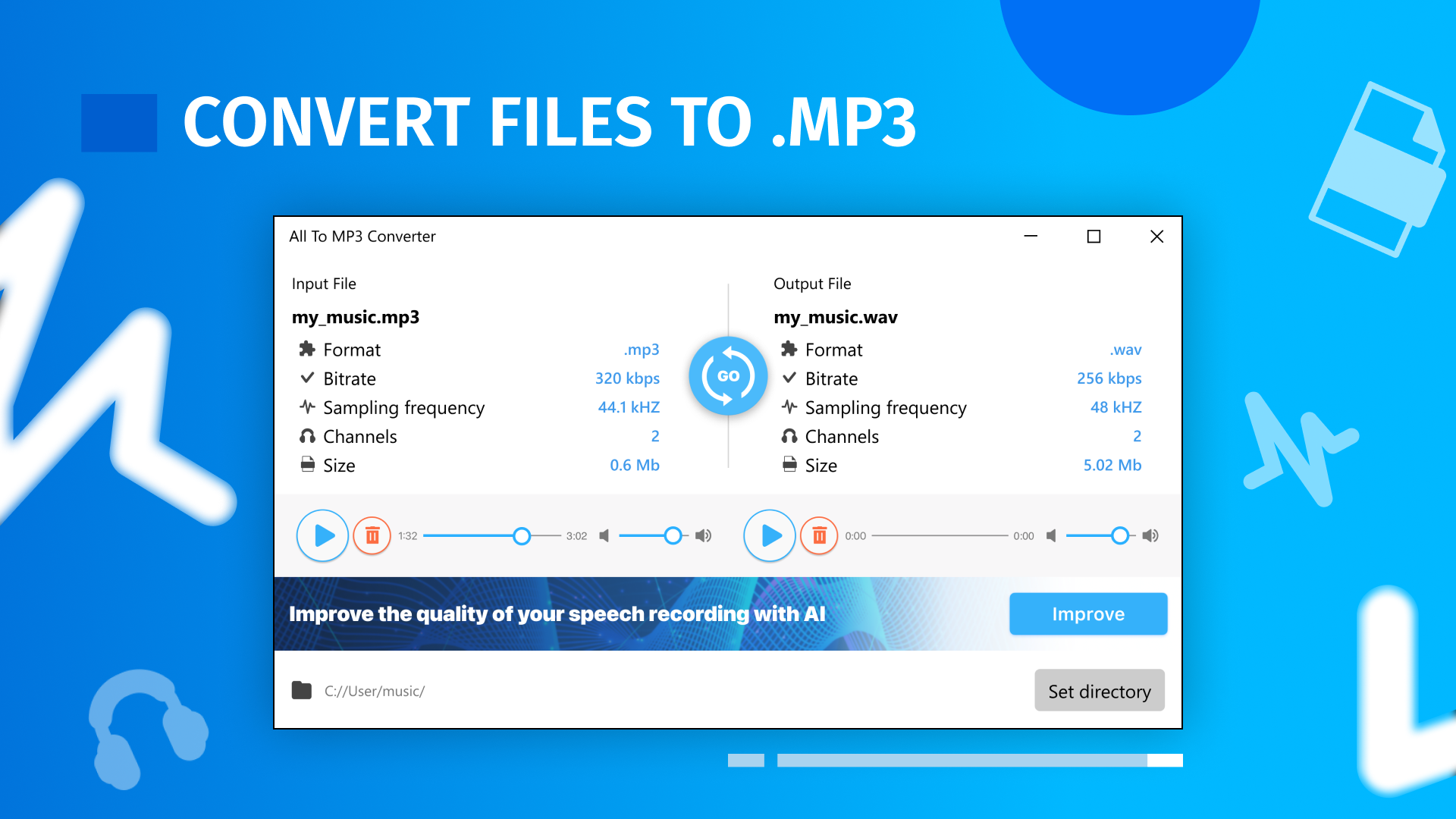This screenshot has width=1456, height=819.
Task: Delete the output file with trash icon
Action: (x=819, y=536)
